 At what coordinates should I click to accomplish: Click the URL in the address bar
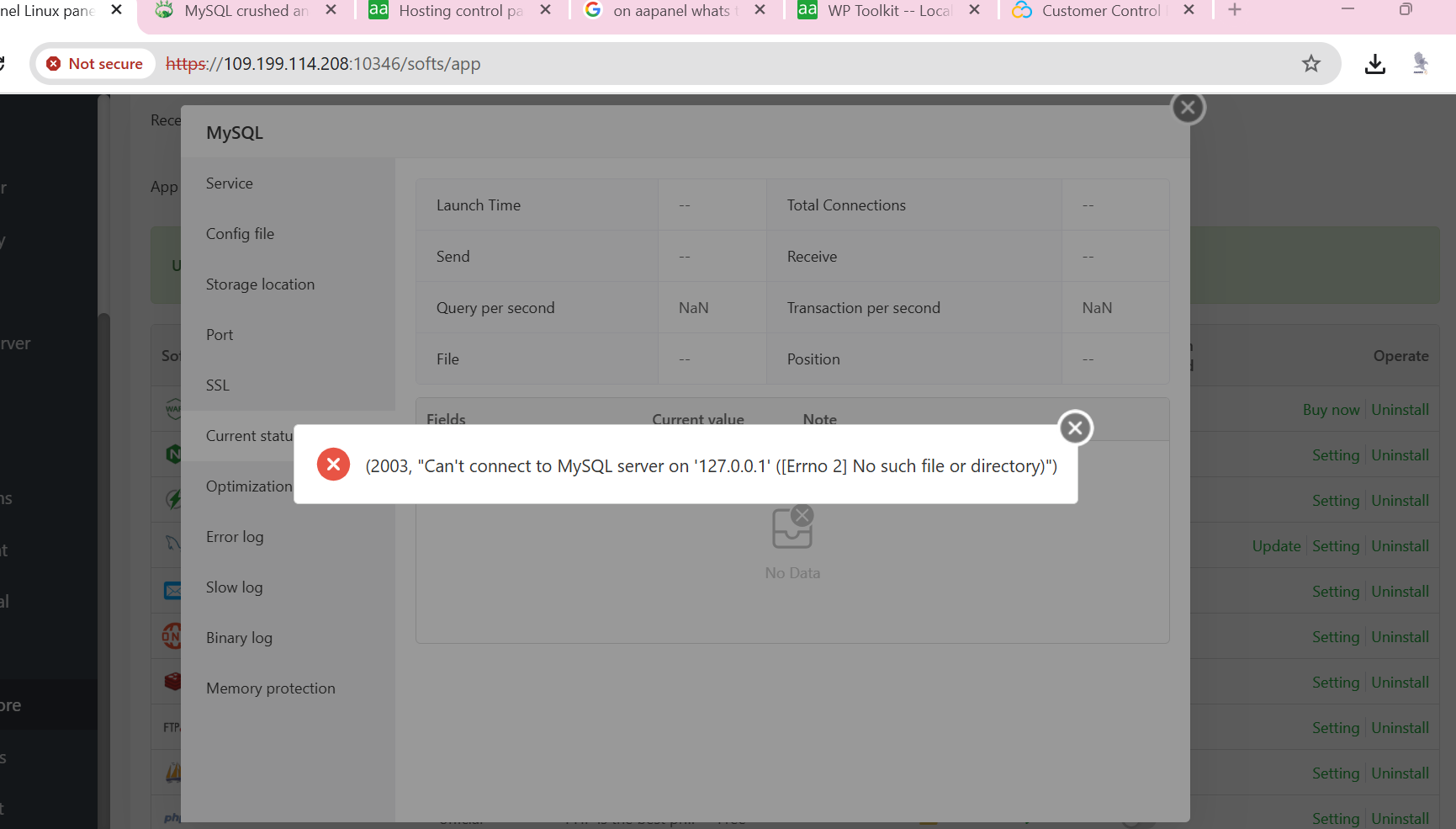(323, 64)
